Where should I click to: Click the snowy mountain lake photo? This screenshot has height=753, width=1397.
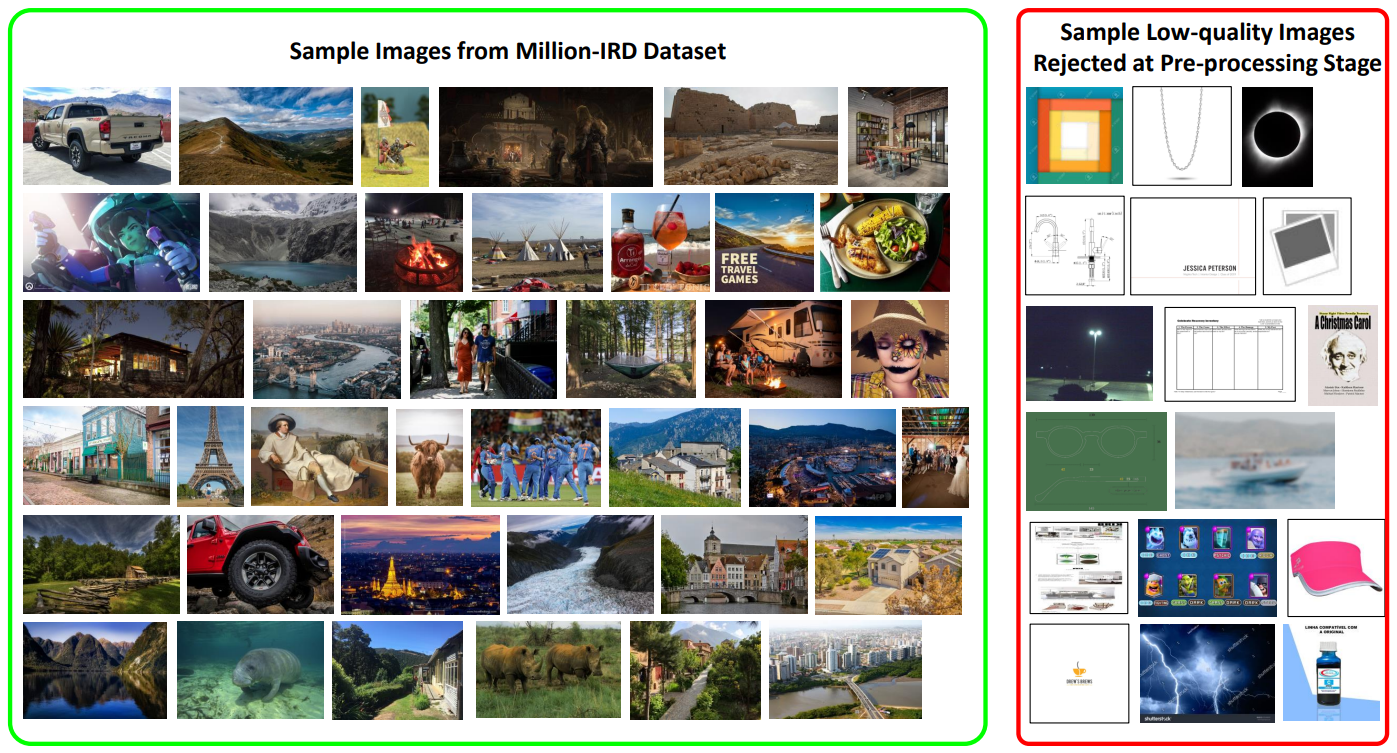(283, 242)
